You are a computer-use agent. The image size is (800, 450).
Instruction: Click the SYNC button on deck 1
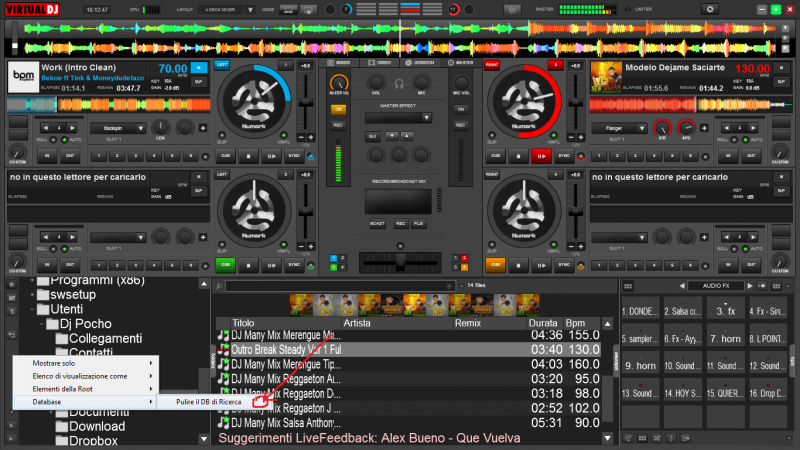click(x=294, y=156)
